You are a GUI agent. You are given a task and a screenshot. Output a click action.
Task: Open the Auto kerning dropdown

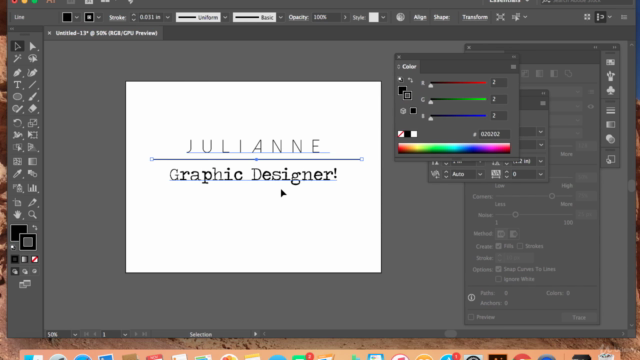[x=480, y=174]
